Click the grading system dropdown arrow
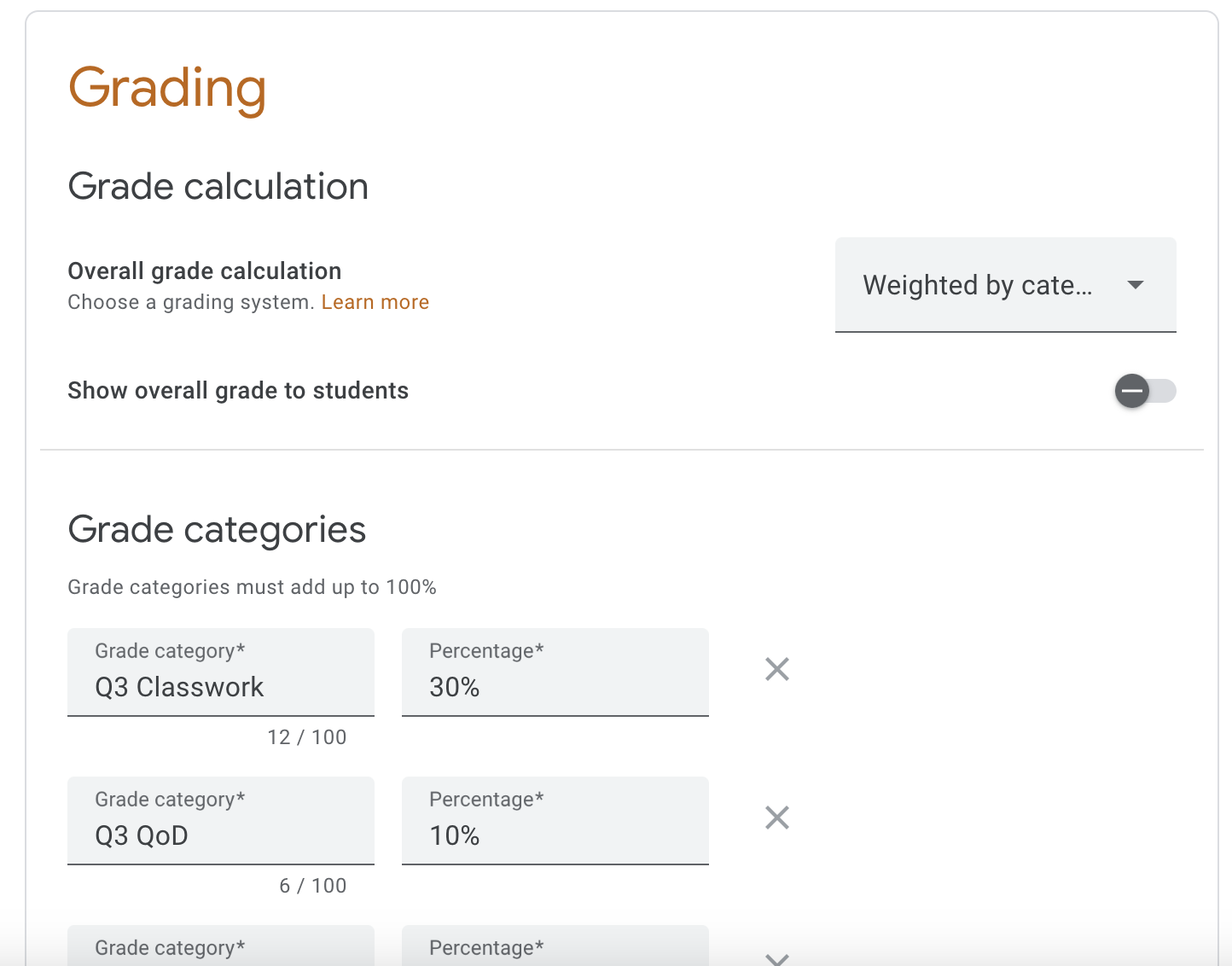Image resolution: width=1232 pixels, height=966 pixels. pyautogui.click(x=1135, y=285)
